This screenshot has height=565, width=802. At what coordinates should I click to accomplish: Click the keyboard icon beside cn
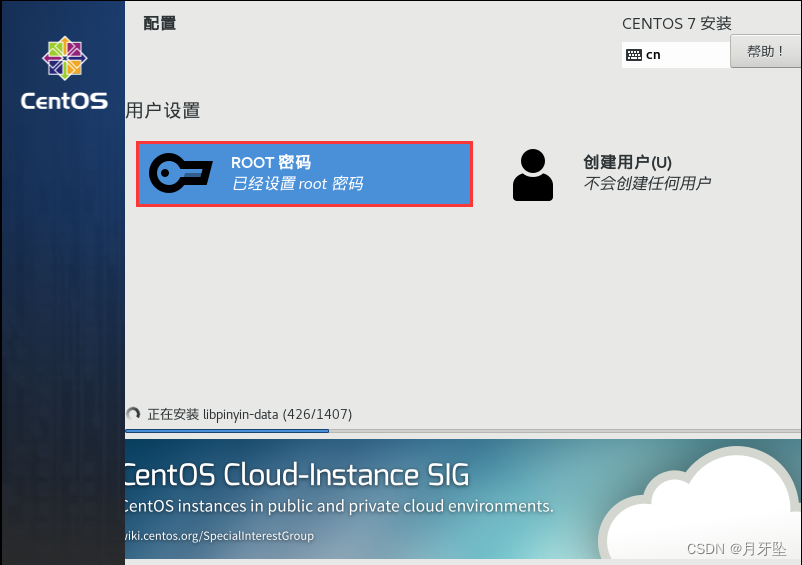634,55
